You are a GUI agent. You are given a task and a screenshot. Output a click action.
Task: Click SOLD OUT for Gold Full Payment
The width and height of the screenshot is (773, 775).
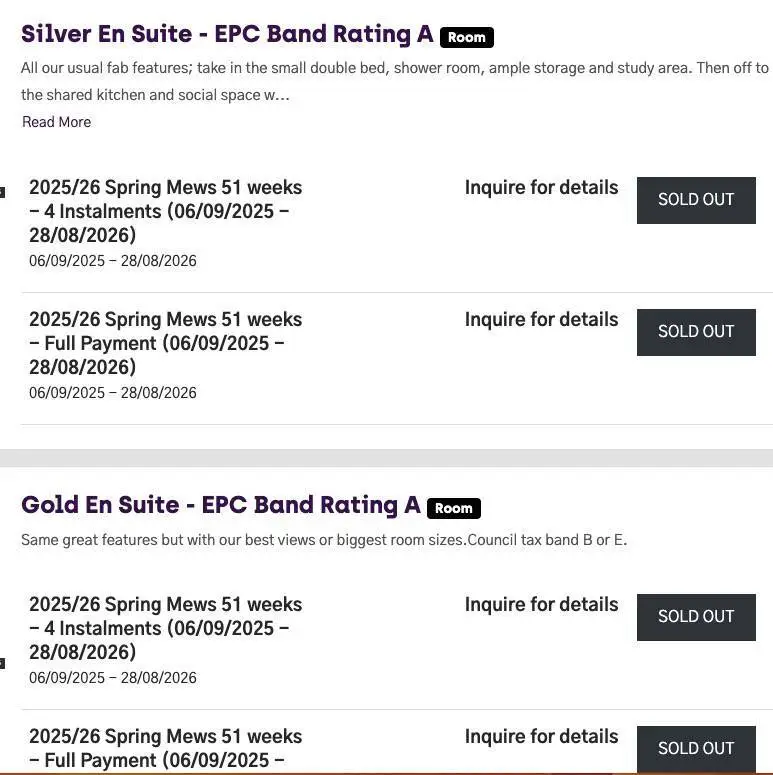pyautogui.click(x=696, y=749)
